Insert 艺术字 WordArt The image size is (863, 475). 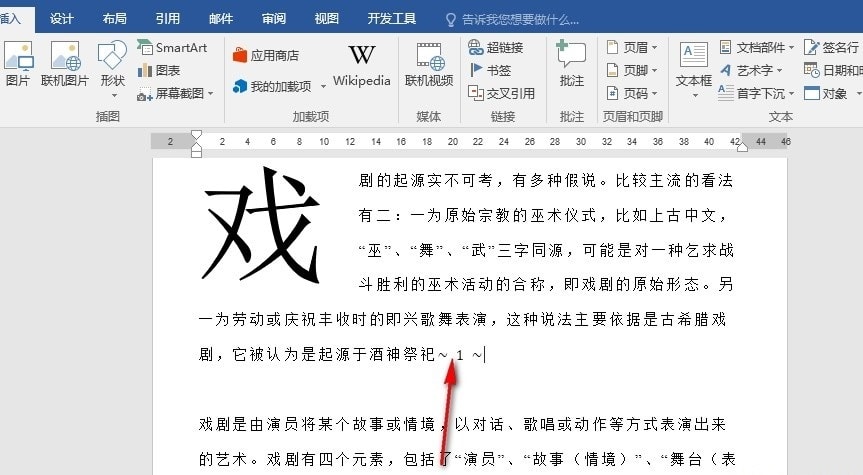(749, 70)
